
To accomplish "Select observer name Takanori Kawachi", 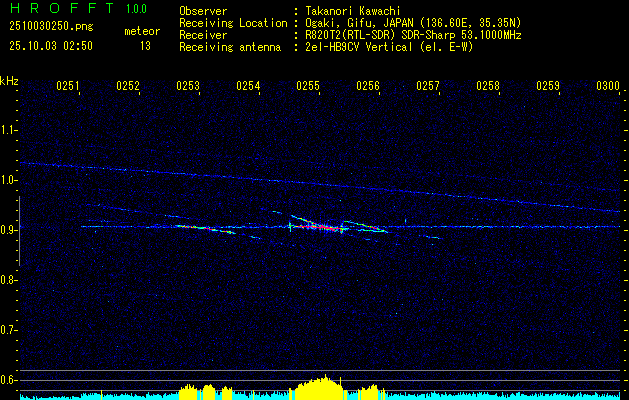I will click(x=353, y=11).
